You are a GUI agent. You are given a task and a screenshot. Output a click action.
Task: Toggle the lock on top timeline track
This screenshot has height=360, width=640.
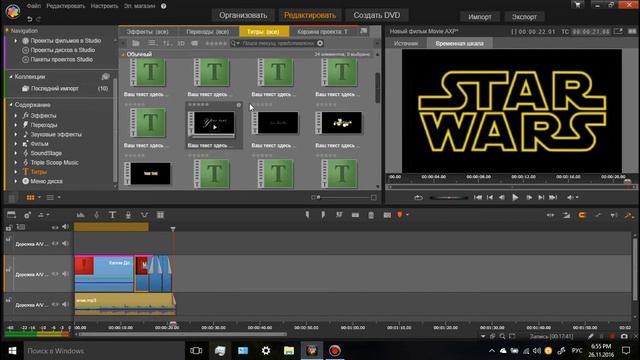[8, 240]
